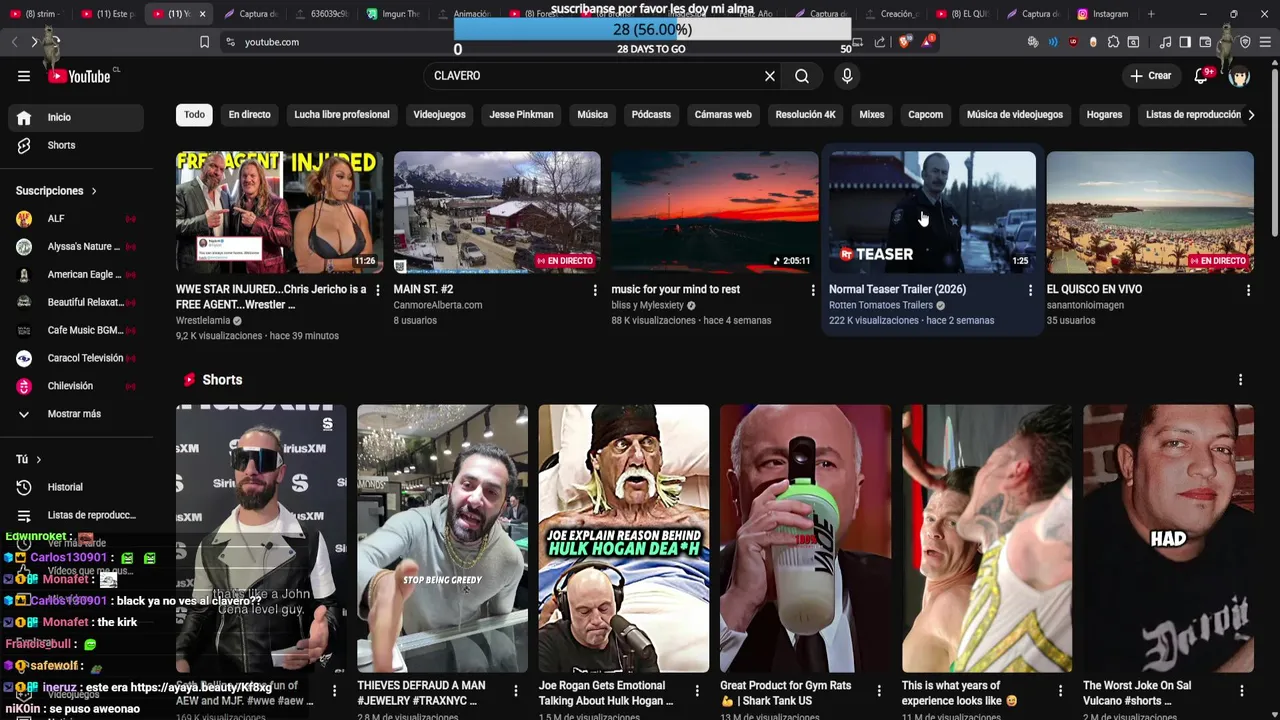The image size is (1280, 720).
Task: Bookmark this page with the bookmark icon
Action: coord(204,42)
